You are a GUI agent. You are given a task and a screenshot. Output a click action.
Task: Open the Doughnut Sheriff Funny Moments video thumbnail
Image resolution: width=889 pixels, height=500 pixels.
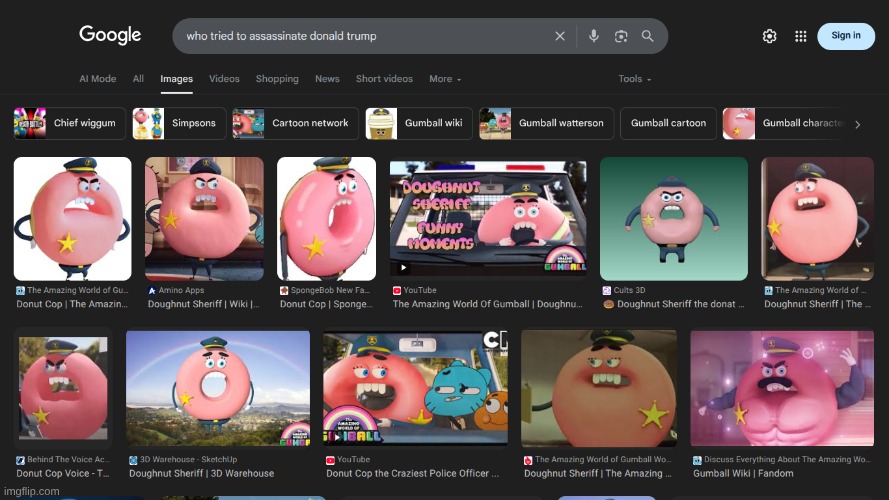488,219
